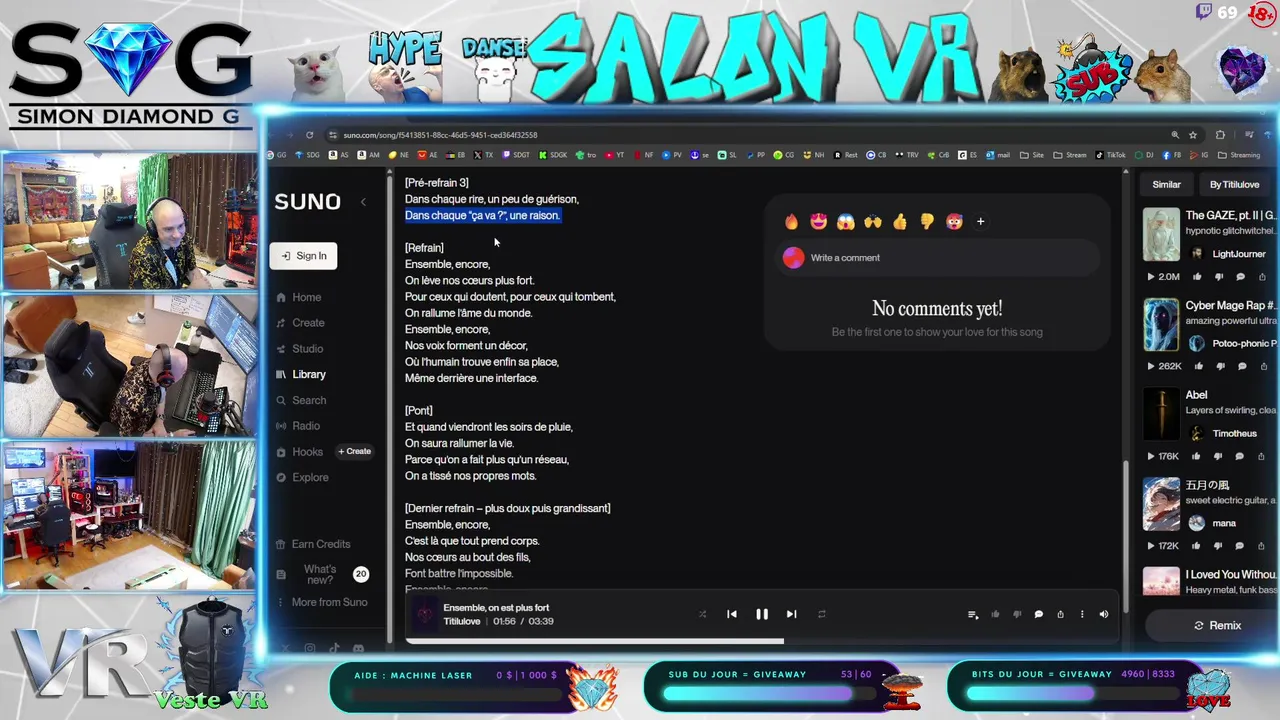Seek on the song progress bar

click(x=762, y=641)
